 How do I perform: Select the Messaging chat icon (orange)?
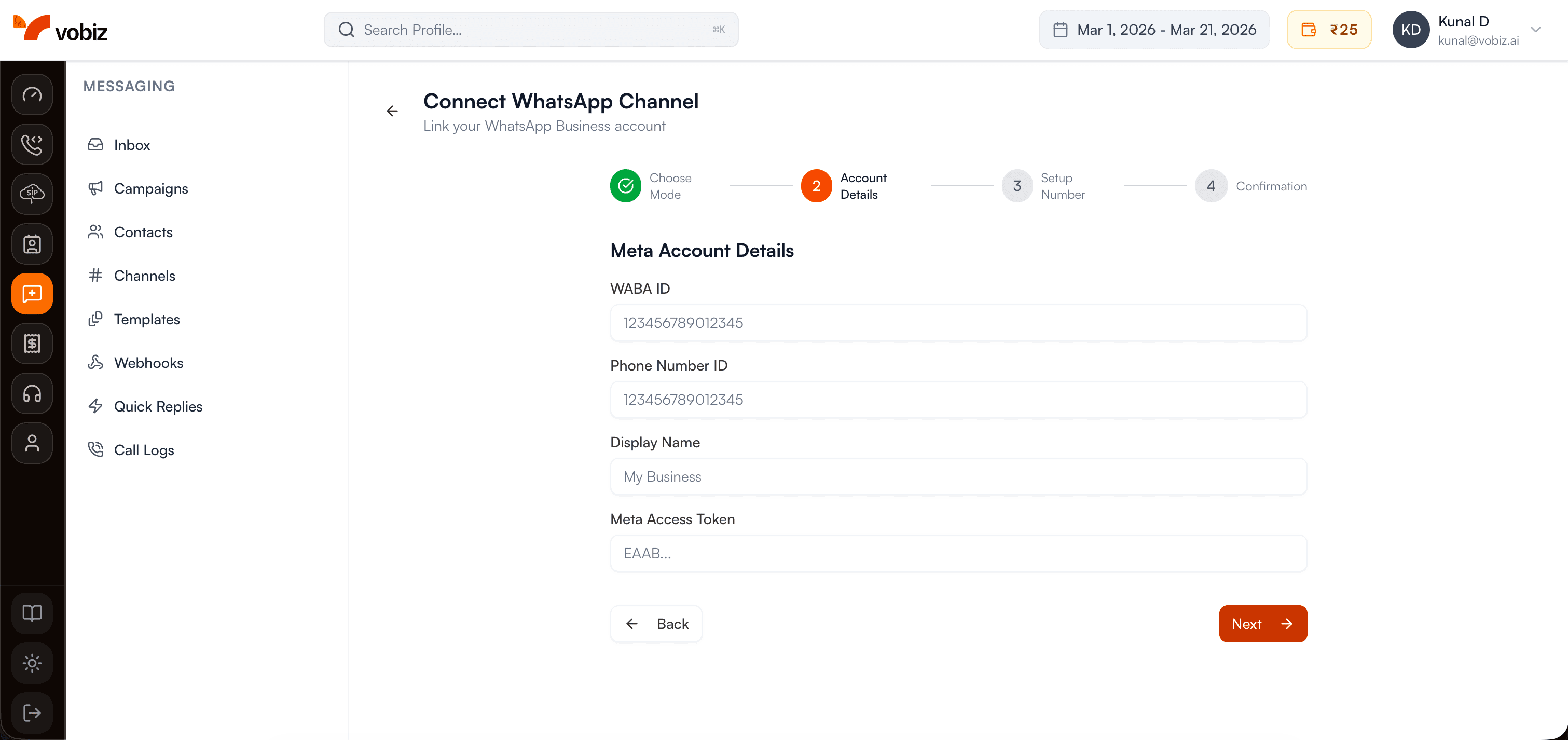32,293
